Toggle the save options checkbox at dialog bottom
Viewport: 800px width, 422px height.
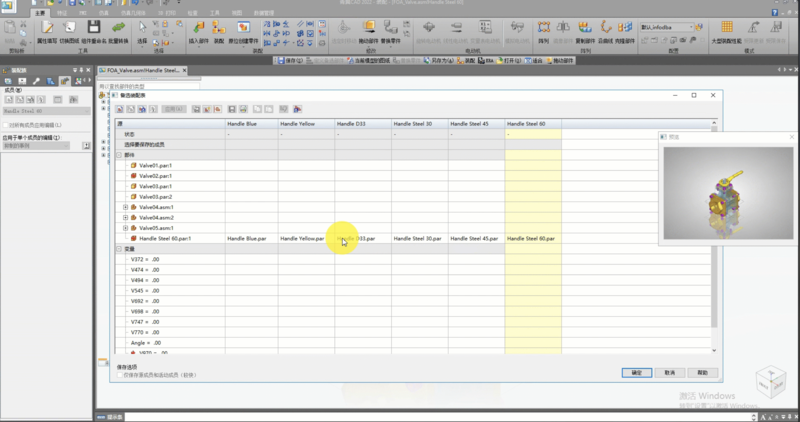[x=119, y=375]
